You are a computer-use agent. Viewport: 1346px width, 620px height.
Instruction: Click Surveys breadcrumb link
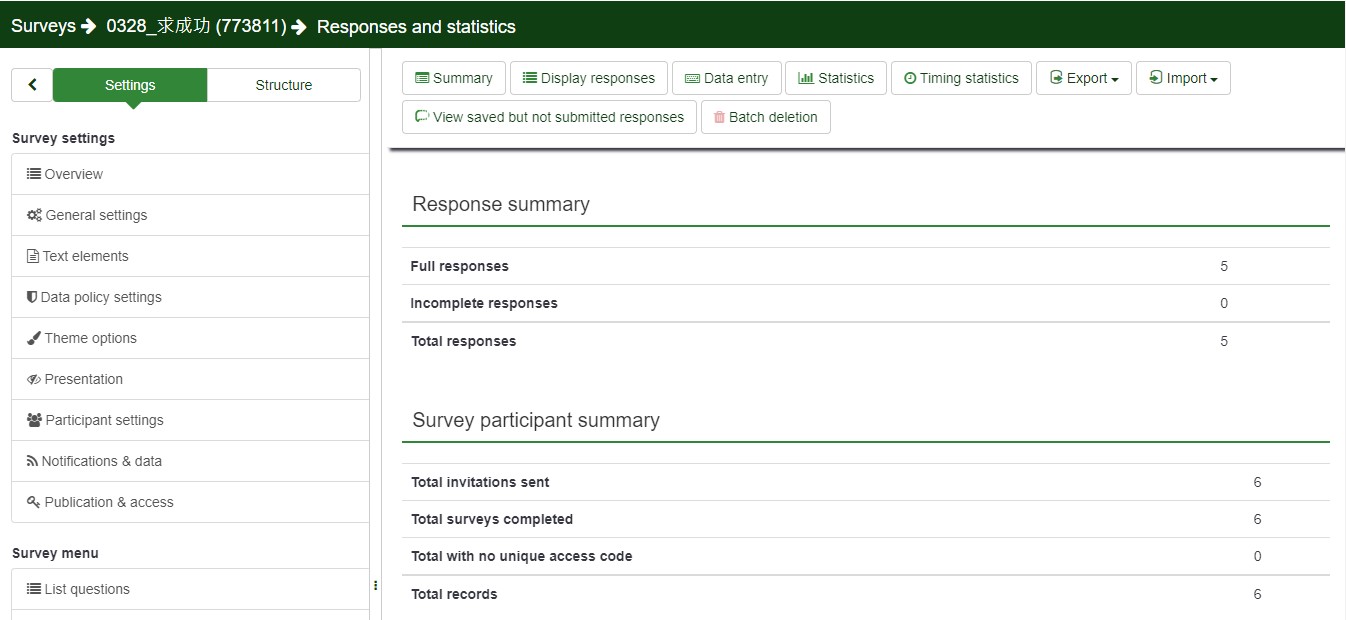43,26
